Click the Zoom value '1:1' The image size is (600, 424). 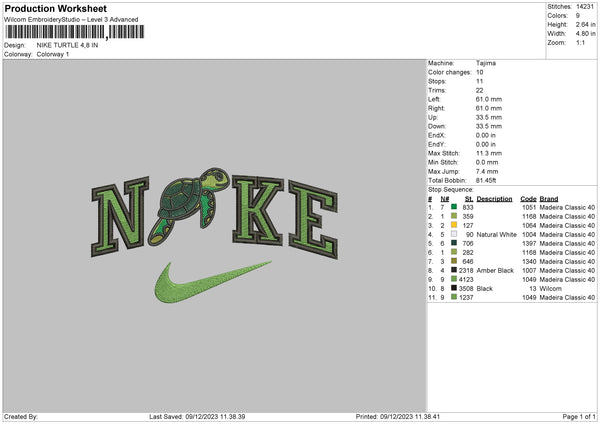(580, 42)
